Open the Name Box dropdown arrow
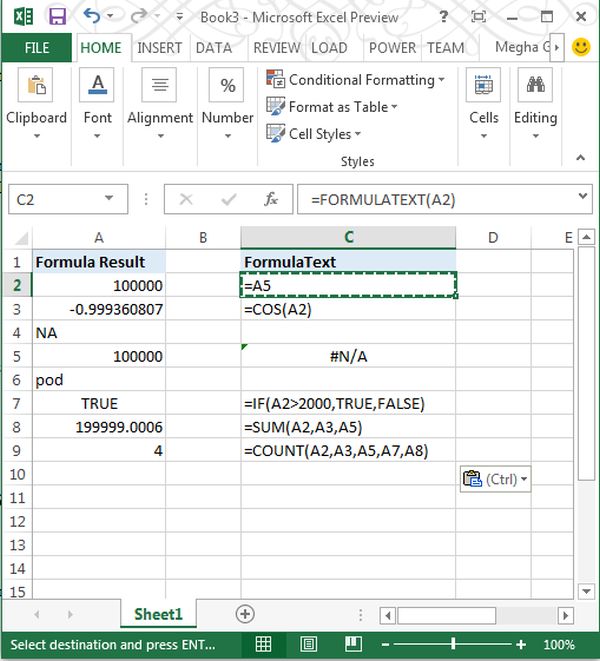600x661 pixels. tap(109, 198)
